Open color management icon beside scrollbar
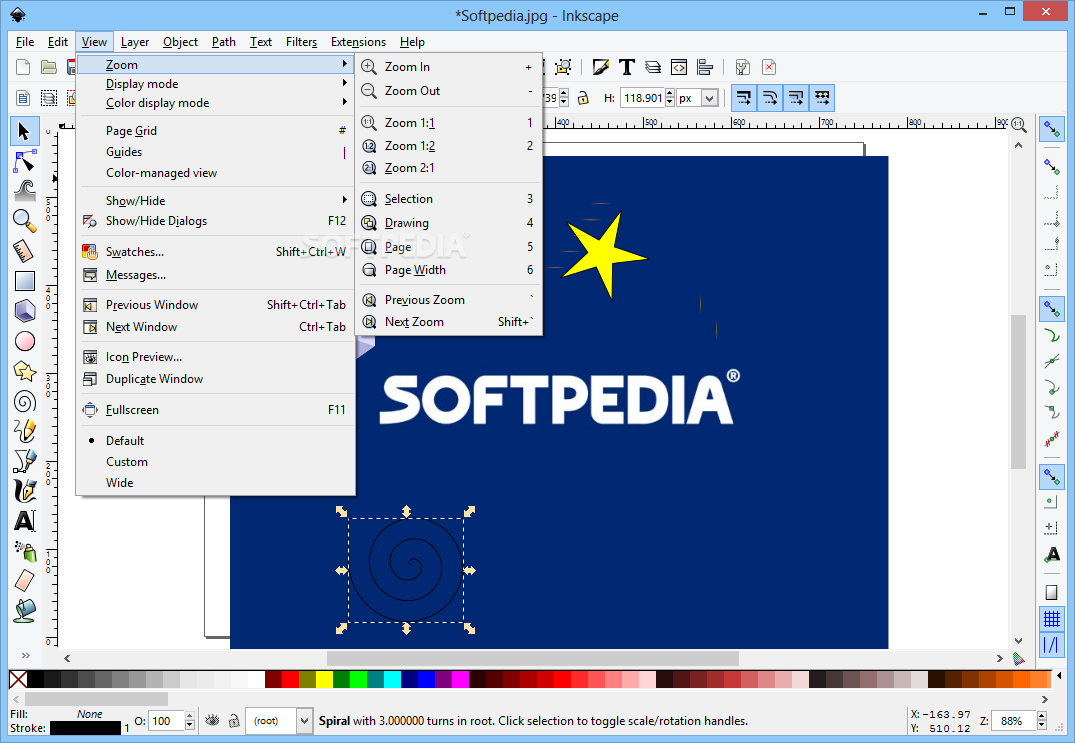1075x743 pixels. pos(1019,659)
